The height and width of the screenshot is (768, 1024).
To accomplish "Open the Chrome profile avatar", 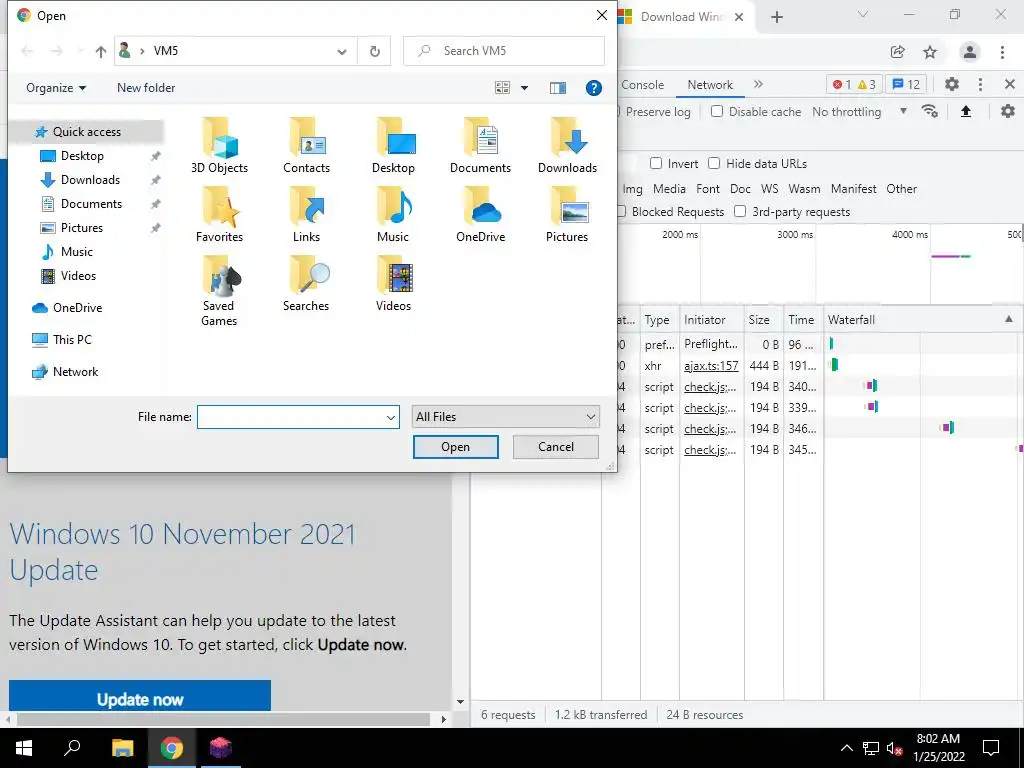I will coord(970,52).
